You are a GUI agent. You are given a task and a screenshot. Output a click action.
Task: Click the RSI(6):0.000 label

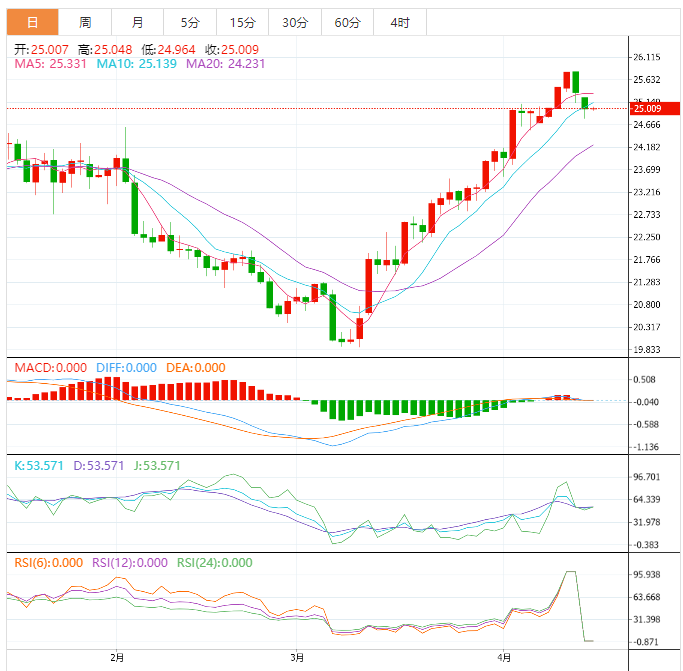click(x=49, y=563)
